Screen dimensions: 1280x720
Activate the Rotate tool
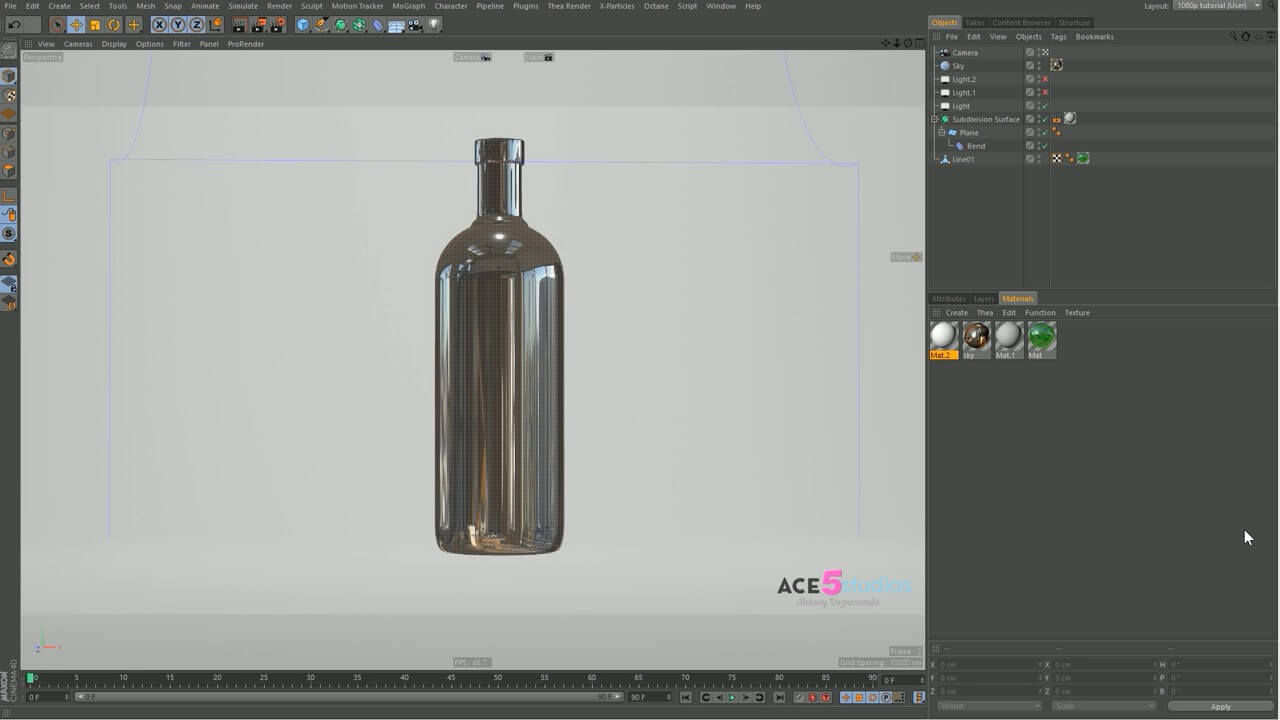(114, 25)
